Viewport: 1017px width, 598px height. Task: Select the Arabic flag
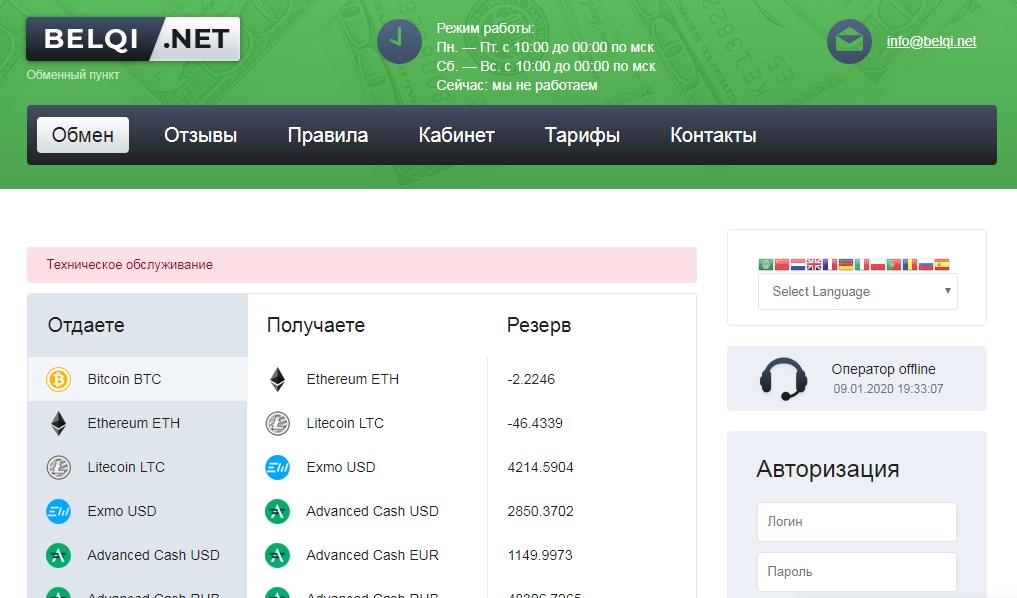[x=766, y=265]
